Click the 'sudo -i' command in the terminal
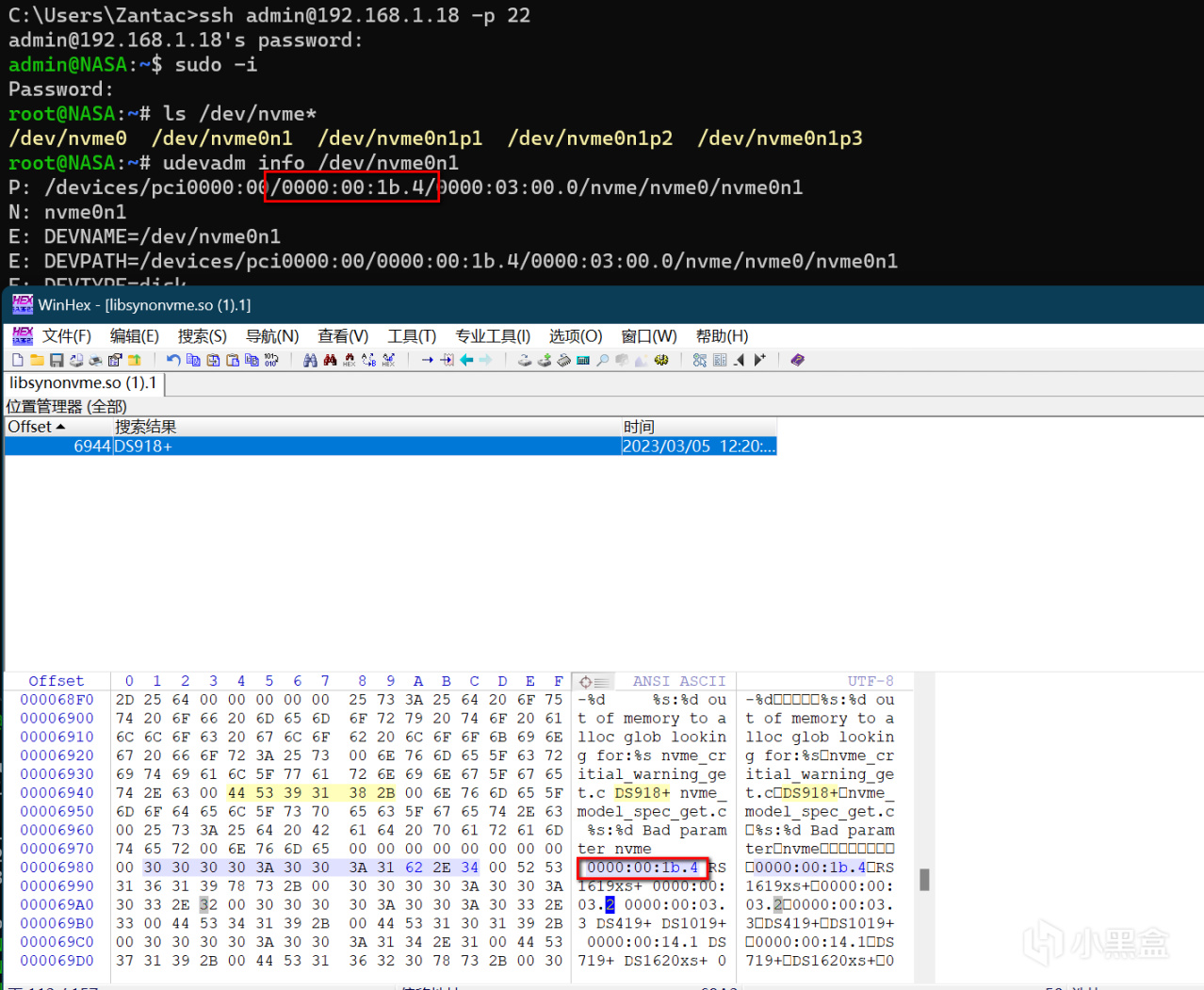The height and width of the screenshot is (990, 1204). tap(216, 65)
